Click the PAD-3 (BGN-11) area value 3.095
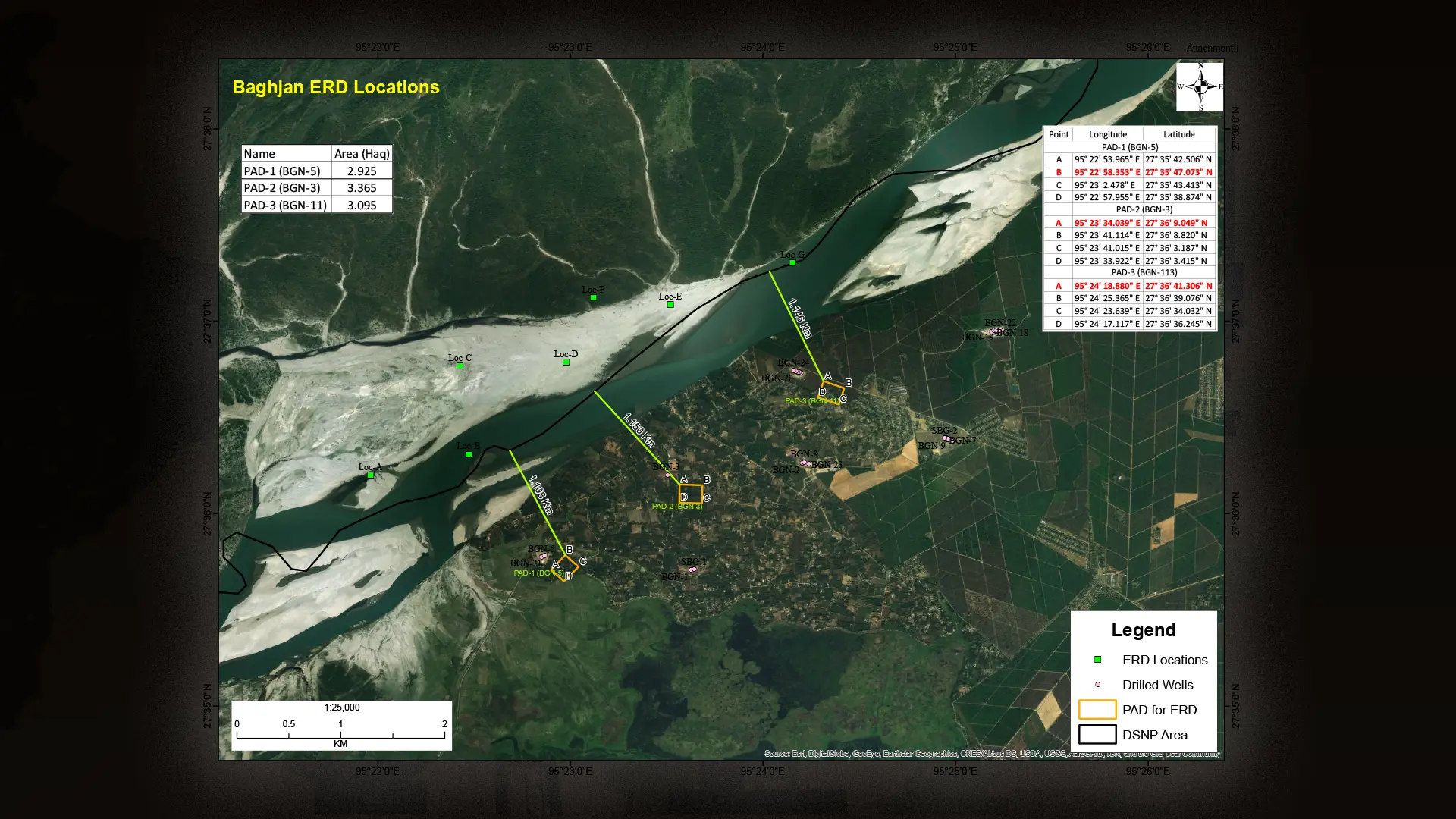Screen dimensions: 1456x819 tap(362, 205)
